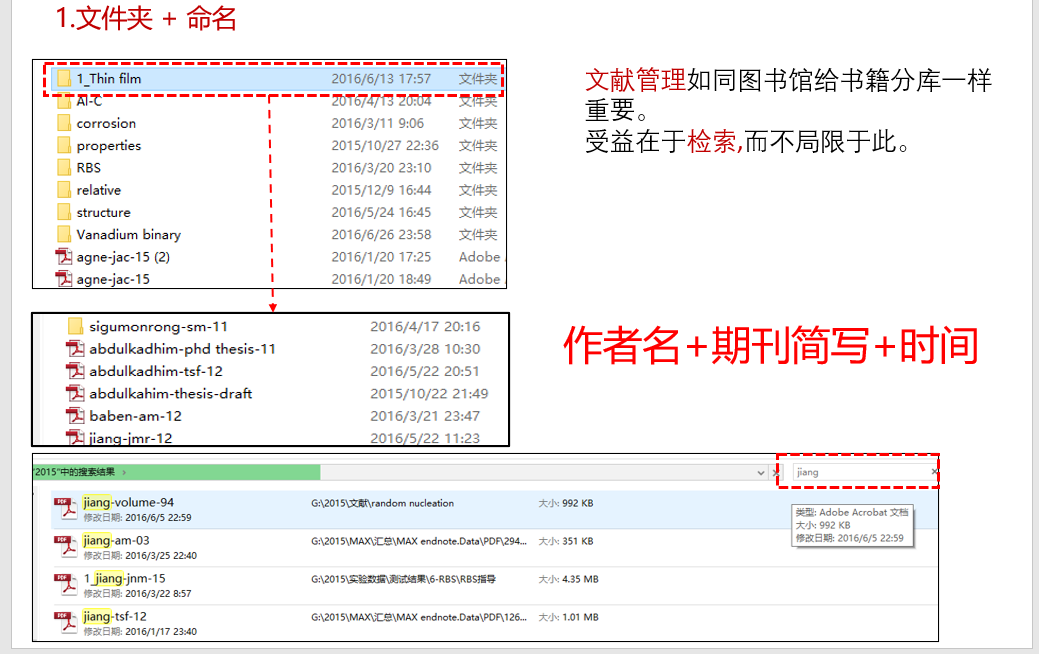The width and height of the screenshot is (1039, 654).
Task: Click the date 2016/3/20 23:10
Action: pyautogui.click(x=381, y=168)
